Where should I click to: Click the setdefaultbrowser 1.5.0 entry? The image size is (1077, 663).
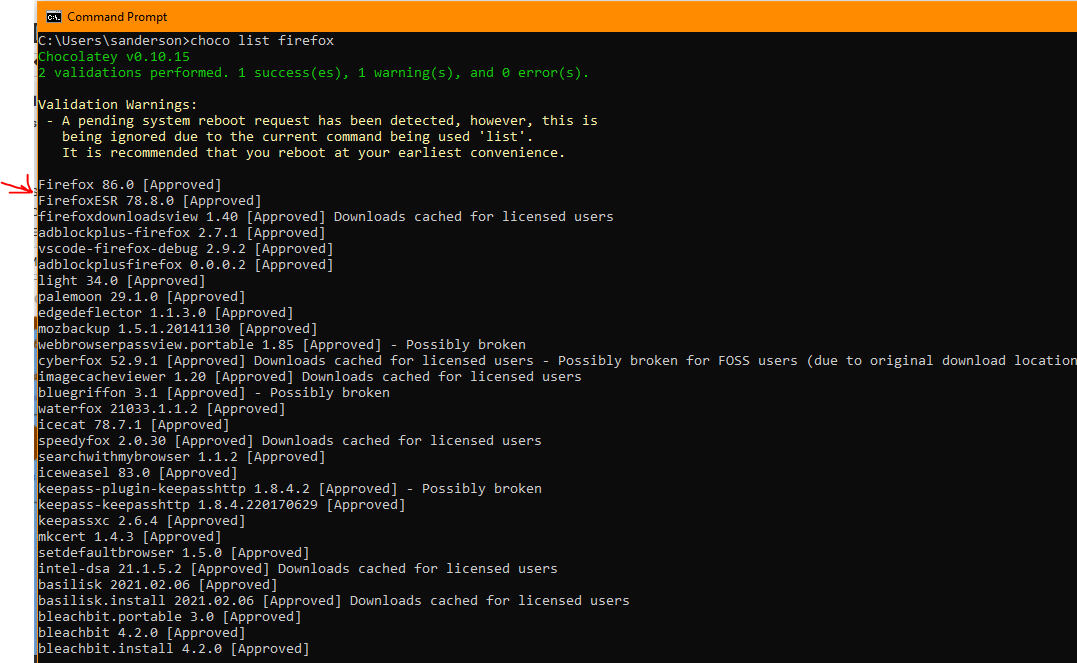click(174, 553)
